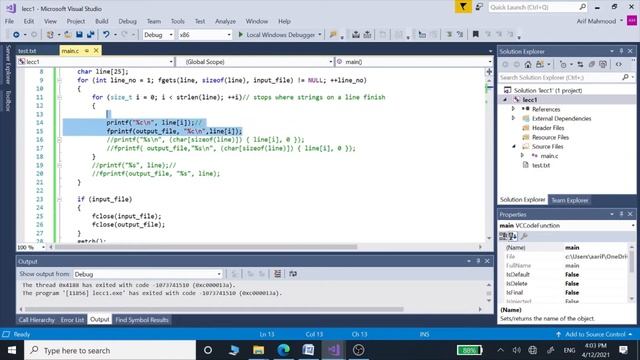This screenshot has width=640, height=360.
Task: Click the Navigate Backward toolbar icon
Action: coord(16,35)
